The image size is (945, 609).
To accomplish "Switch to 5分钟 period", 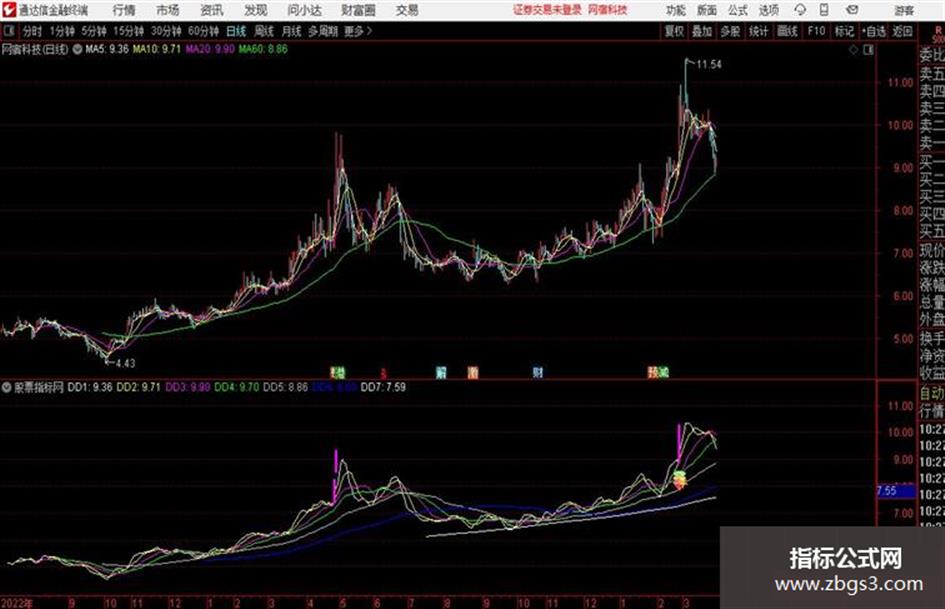I will (94, 31).
